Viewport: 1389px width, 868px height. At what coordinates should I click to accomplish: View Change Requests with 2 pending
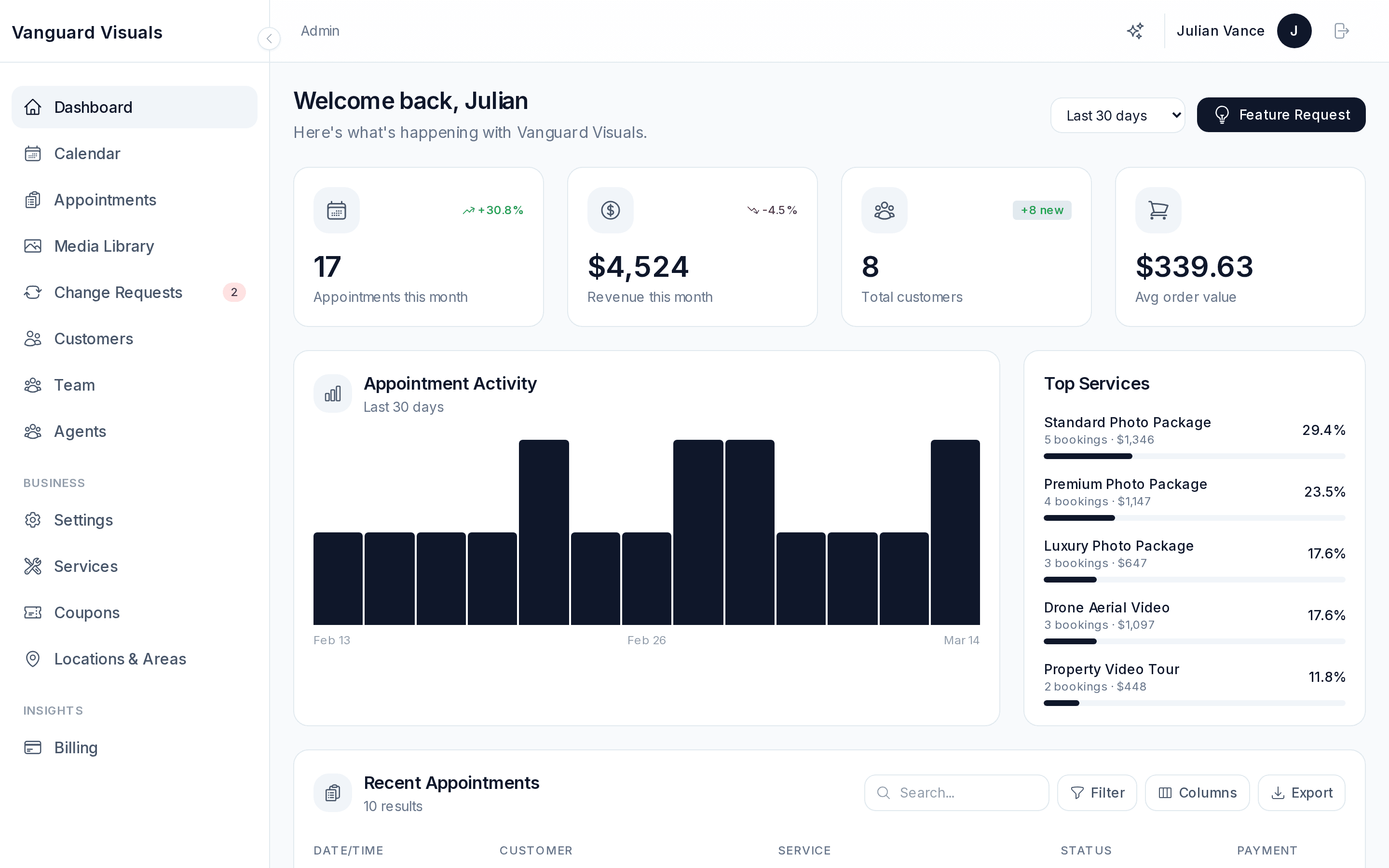click(x=118, y=292)
